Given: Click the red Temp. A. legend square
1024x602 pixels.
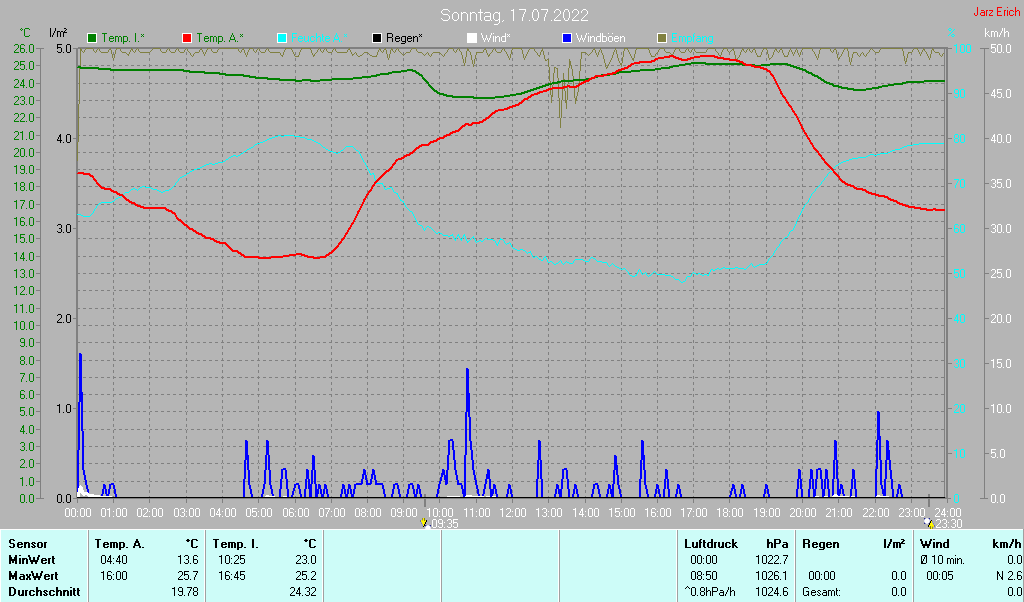Looking at the screenshot, I should pos(187,39).
